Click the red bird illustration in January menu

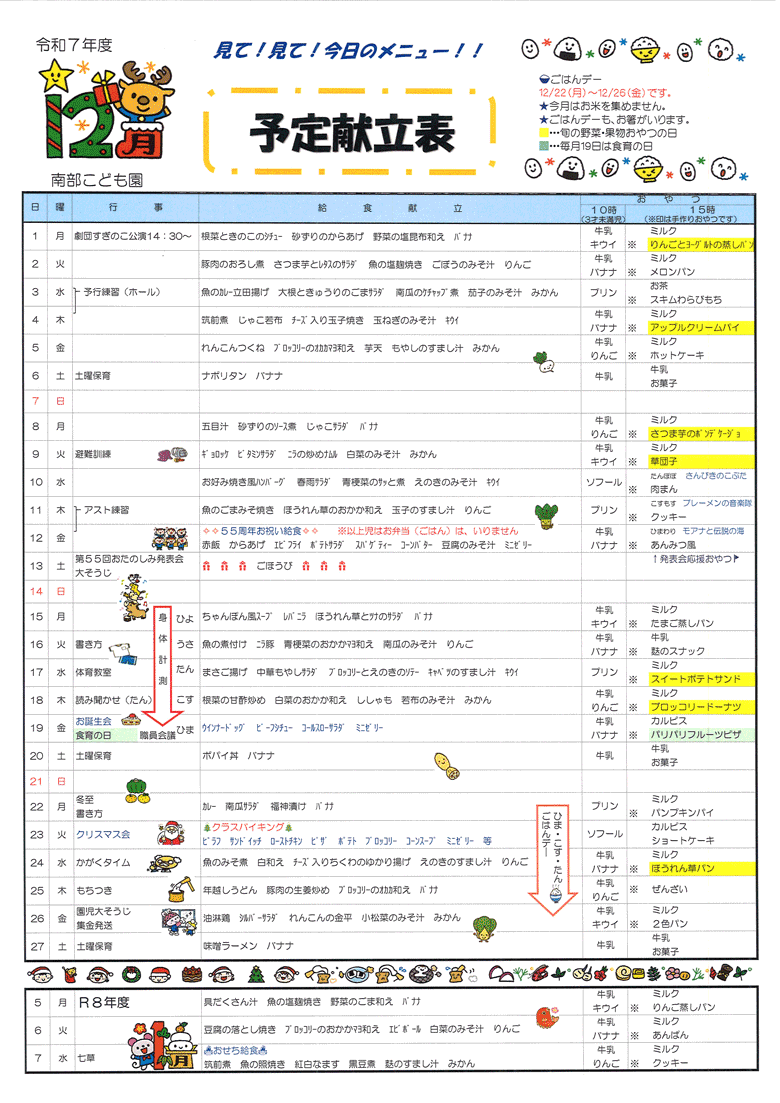545,1018
